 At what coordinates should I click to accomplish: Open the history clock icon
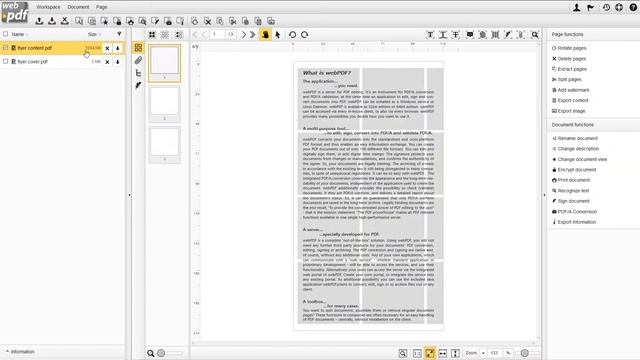(606, 7)
